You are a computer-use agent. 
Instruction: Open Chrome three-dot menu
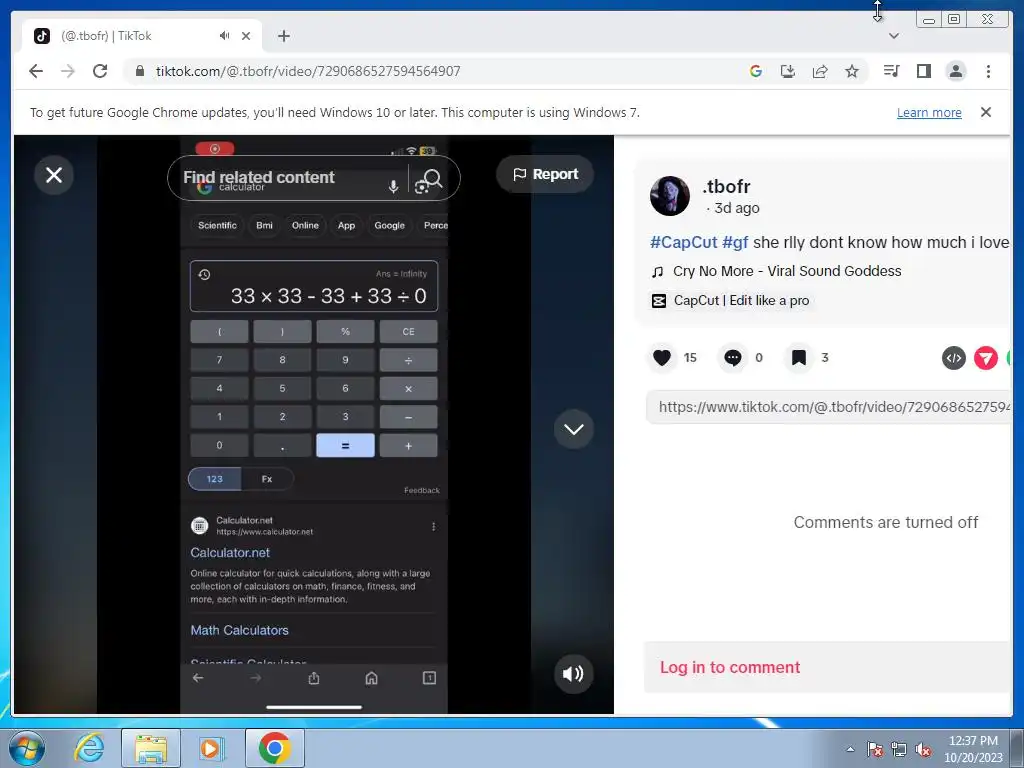pos(988,71)
